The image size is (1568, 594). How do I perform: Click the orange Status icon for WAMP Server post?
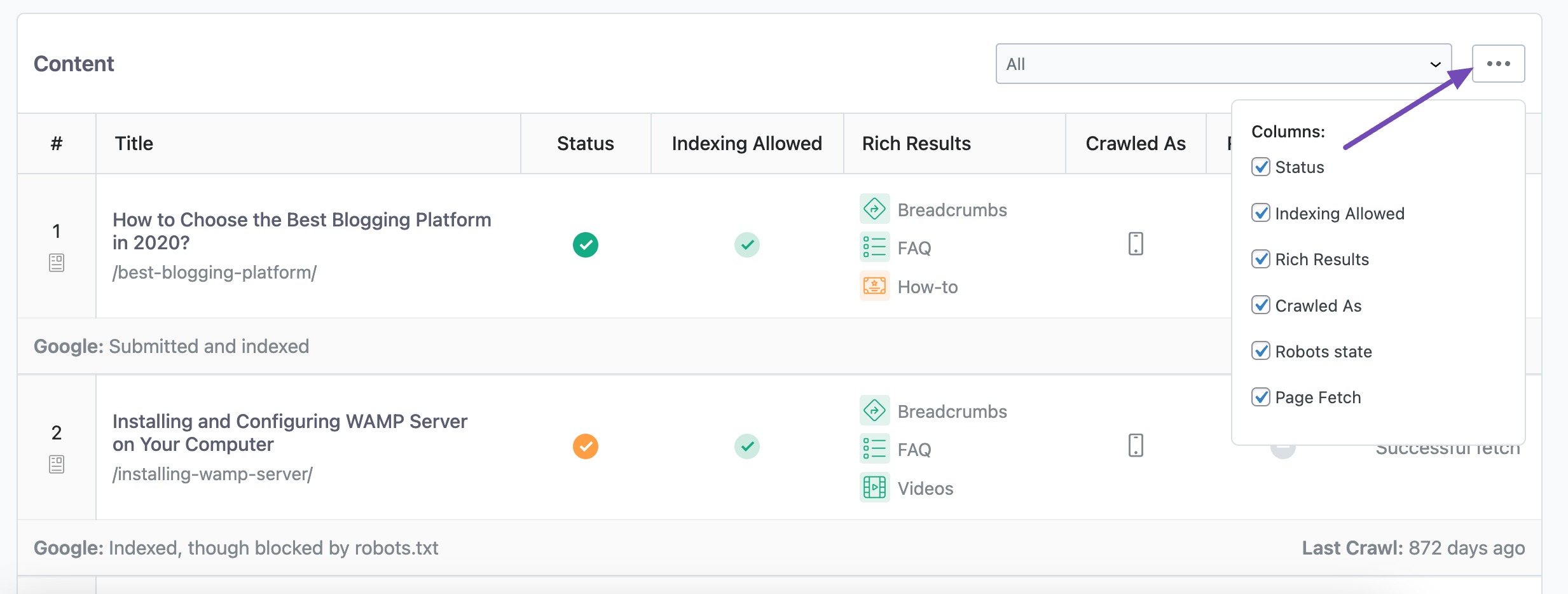[586, 446]
